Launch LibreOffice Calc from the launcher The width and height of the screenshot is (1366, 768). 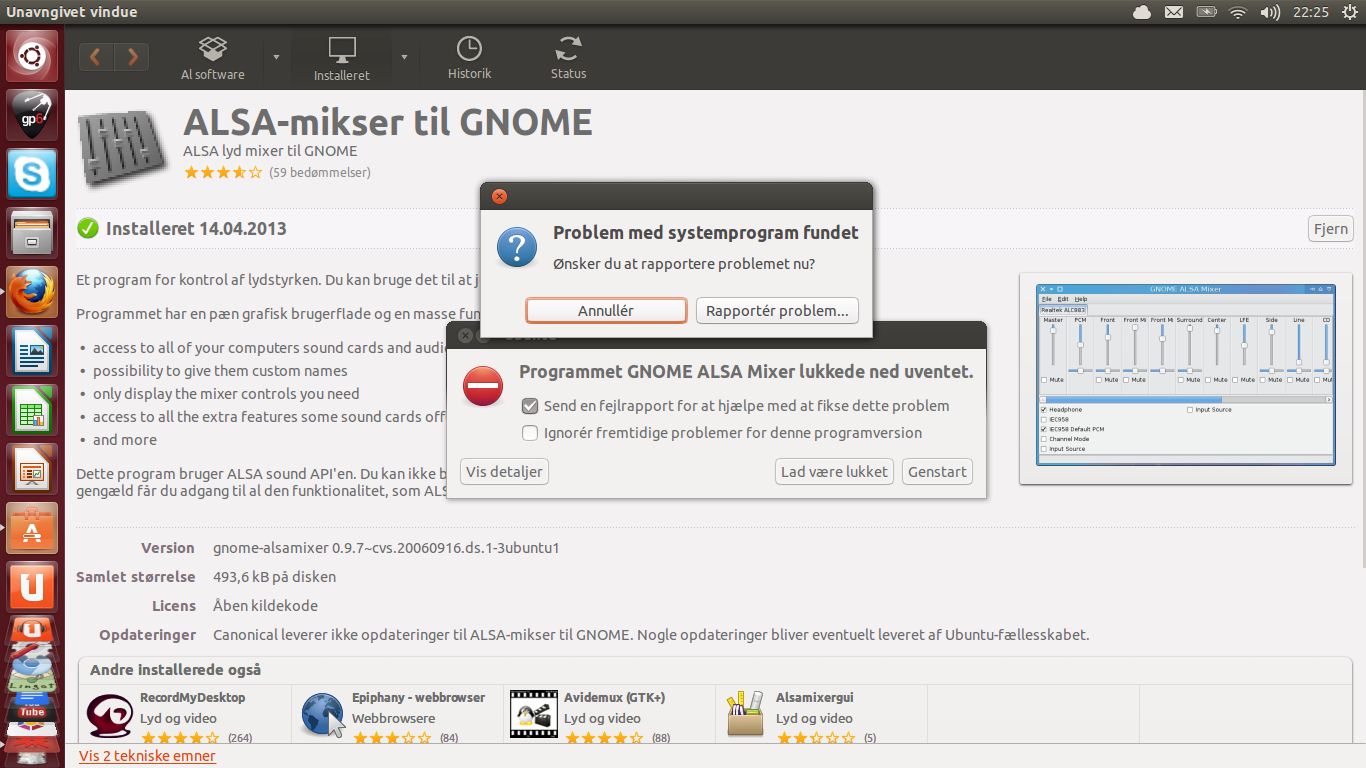point(32,410)
